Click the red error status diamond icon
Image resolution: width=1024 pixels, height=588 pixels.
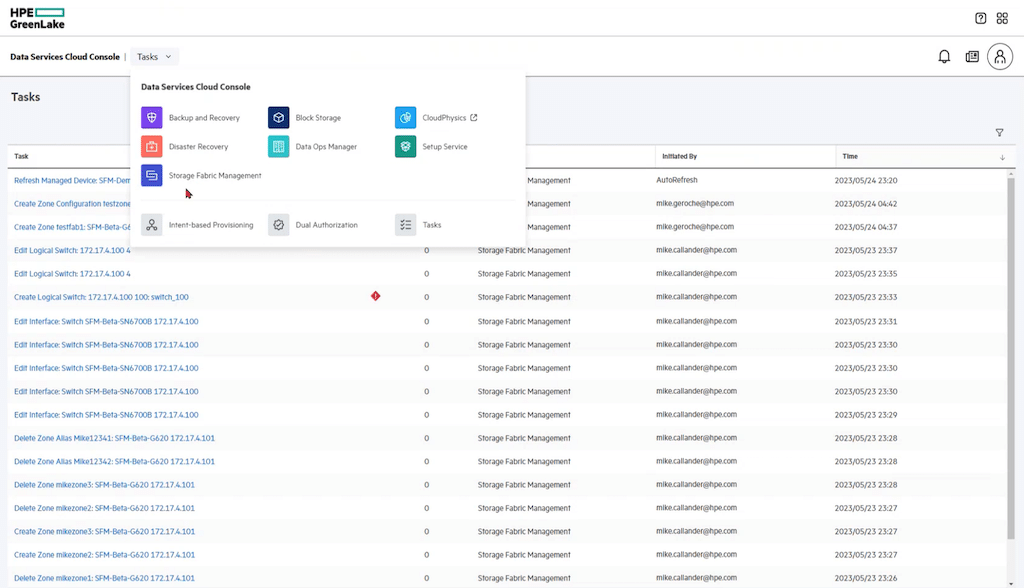pos(376,296)
